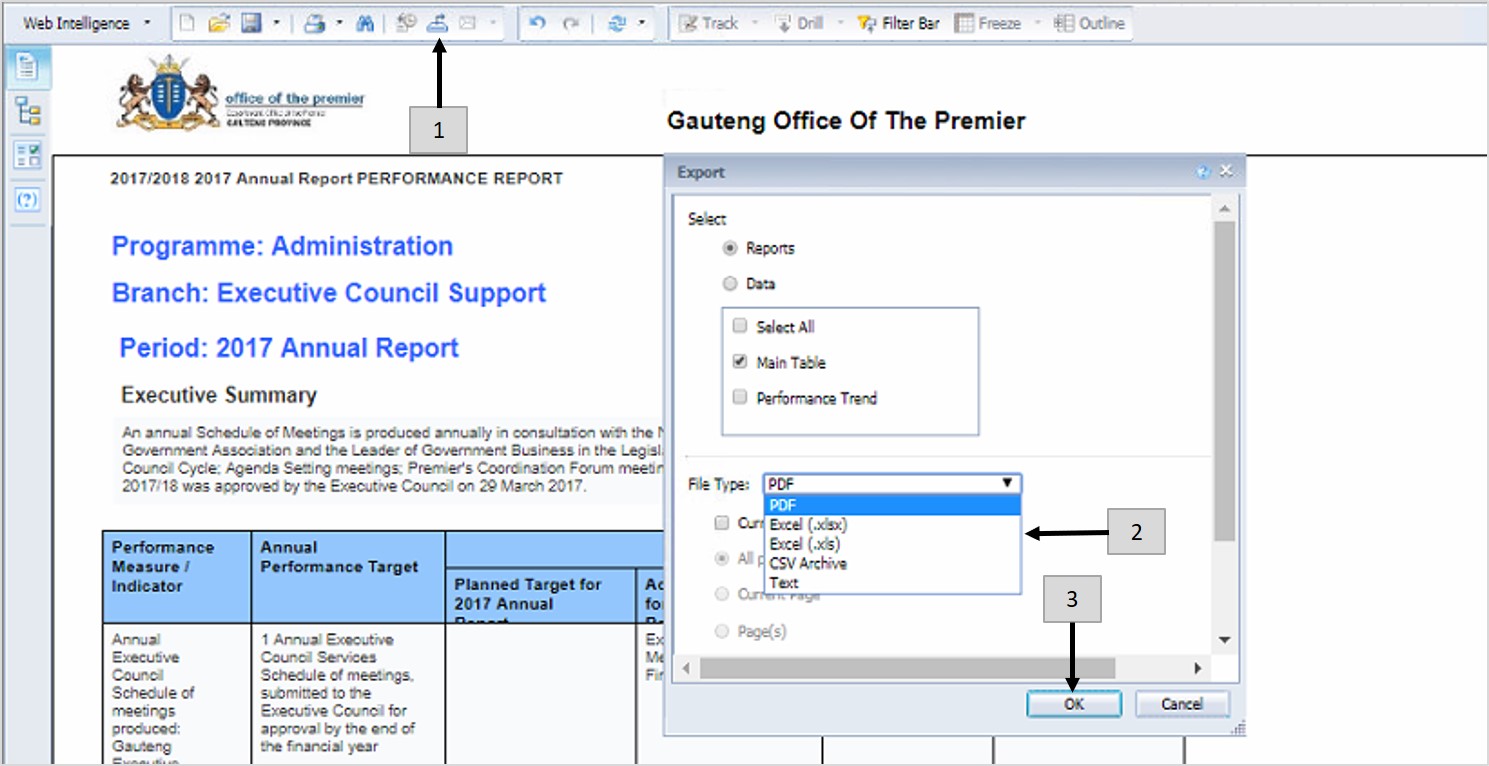Click the Export icon in the toolbar
Image resolution: width=1489 pixels, height=766 pixels.
pyautogui.click(x=437, y=24)
